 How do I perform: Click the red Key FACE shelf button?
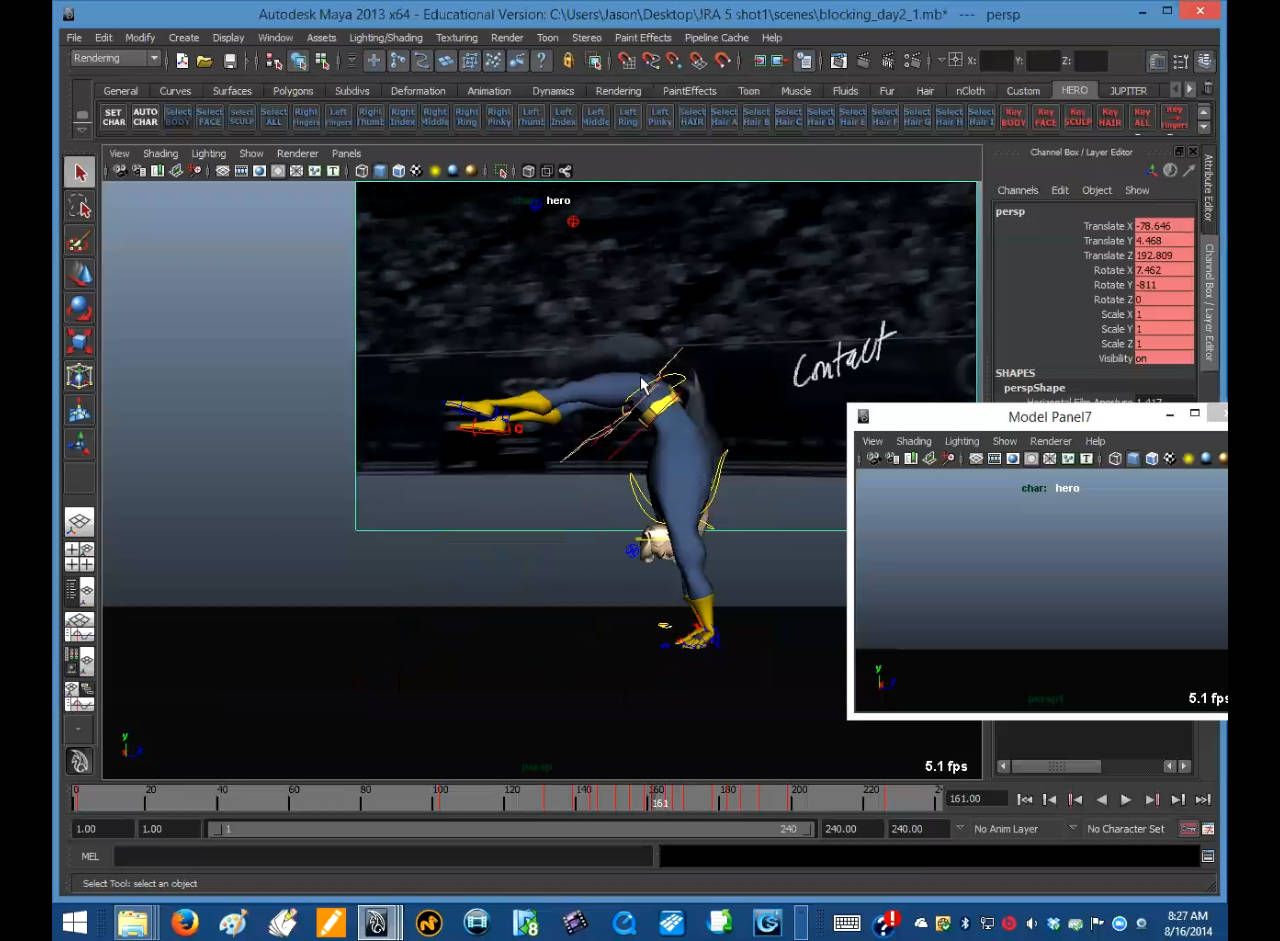pos(1046,118)
